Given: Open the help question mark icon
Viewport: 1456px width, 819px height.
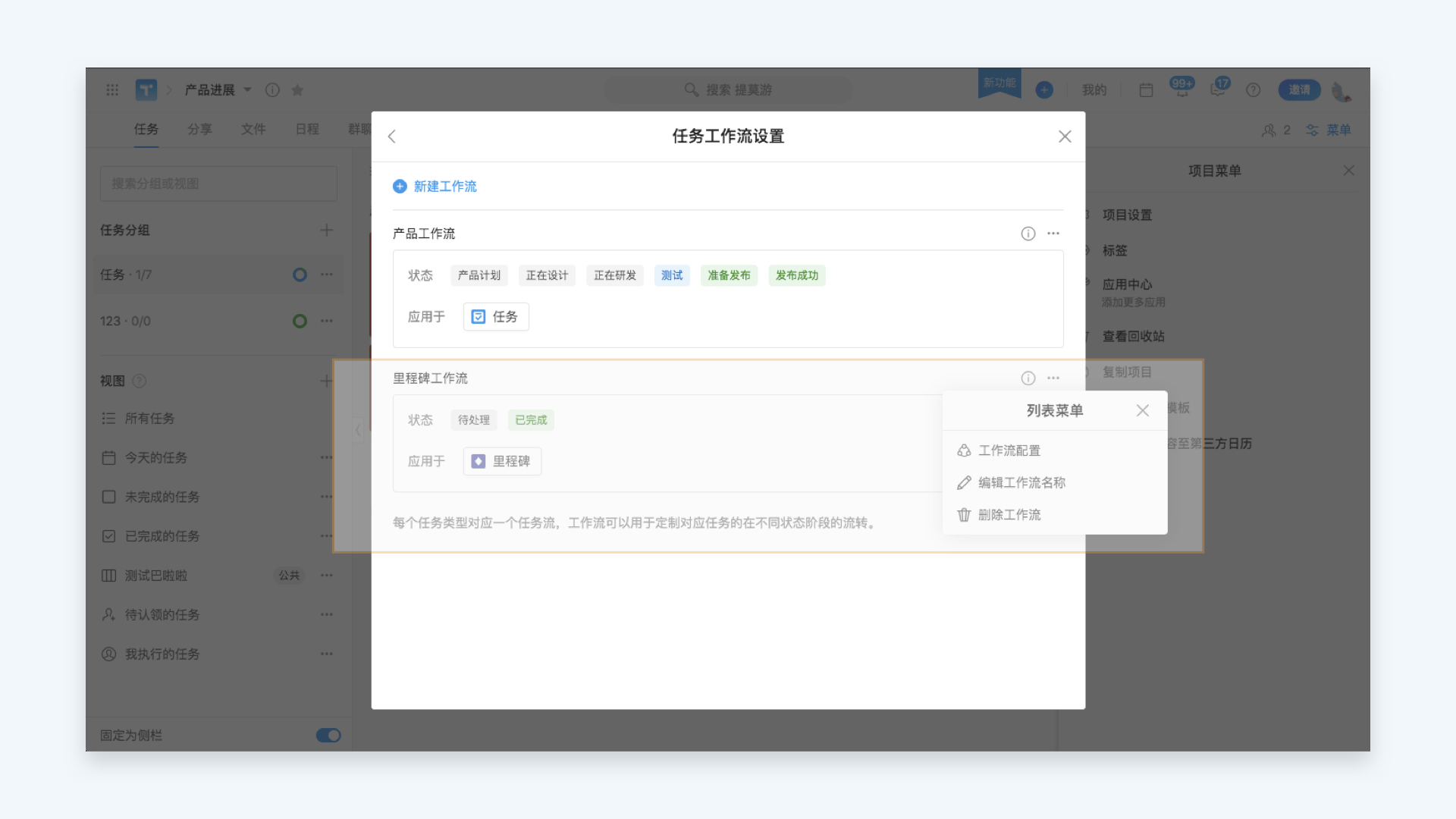Looking at the screenshot, I should 1253,89.
